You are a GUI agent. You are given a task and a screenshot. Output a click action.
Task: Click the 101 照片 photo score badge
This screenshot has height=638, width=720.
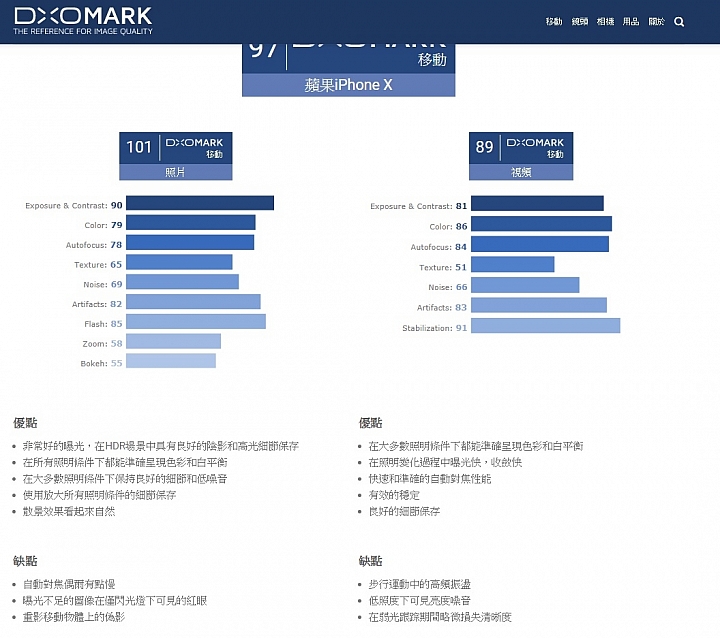[175, 156]
